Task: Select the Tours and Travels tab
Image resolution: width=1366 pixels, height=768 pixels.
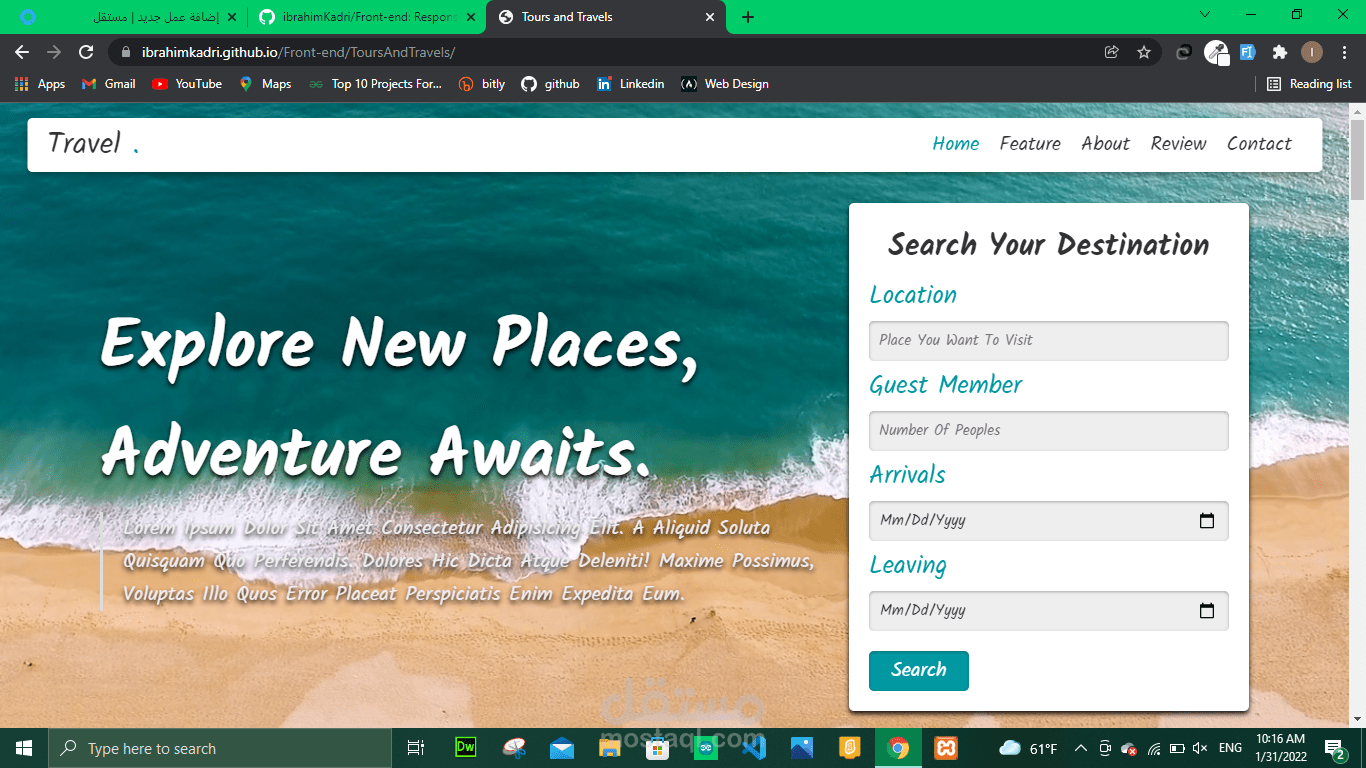Action: (606, 17)
